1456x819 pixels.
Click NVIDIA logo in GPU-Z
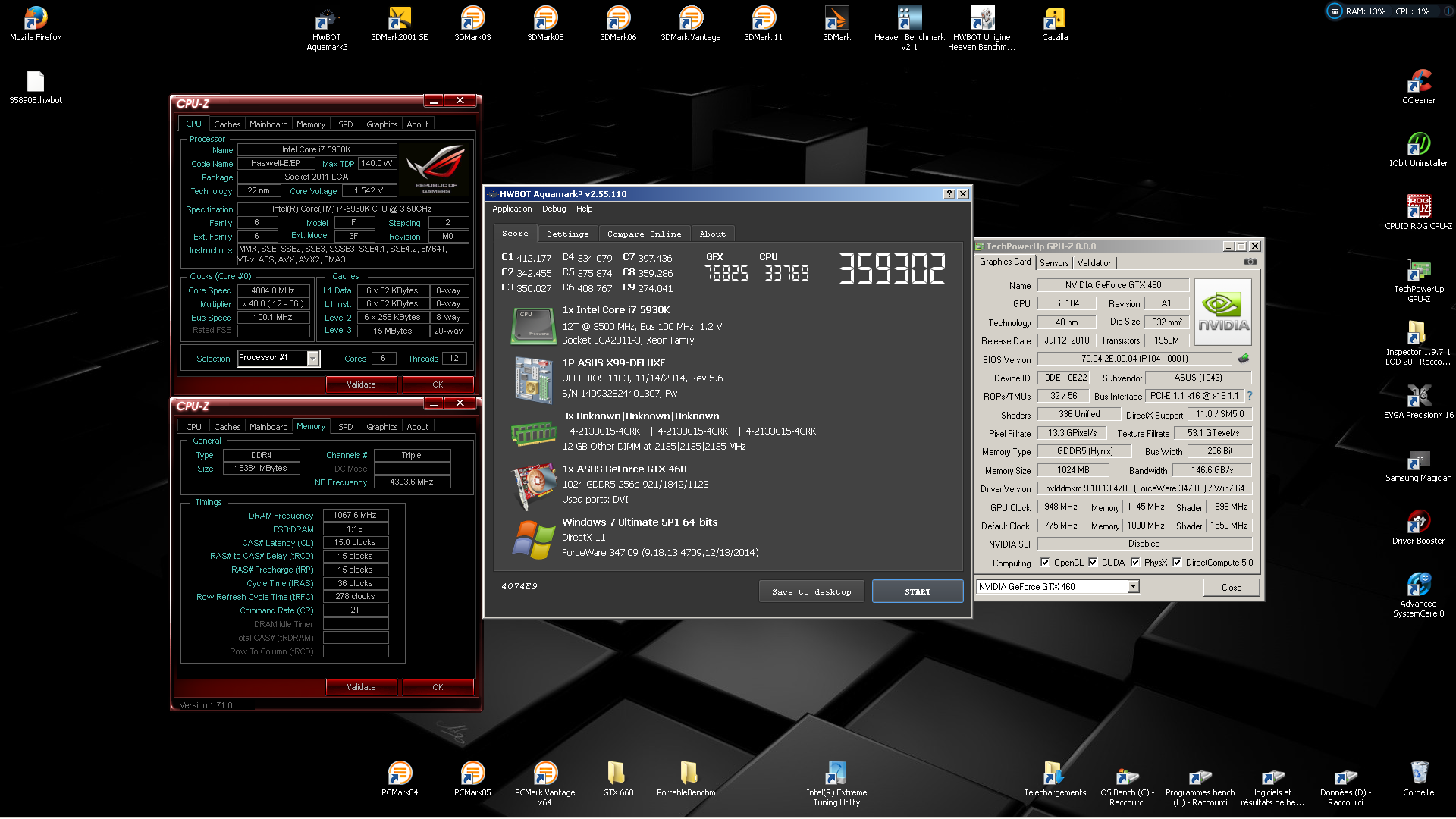1223,312
